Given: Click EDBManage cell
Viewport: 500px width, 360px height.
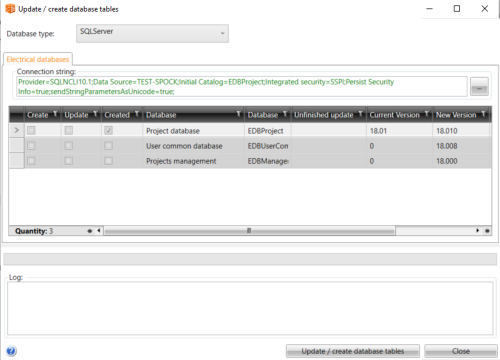Looking at the screenshot, I should point(268,161).
